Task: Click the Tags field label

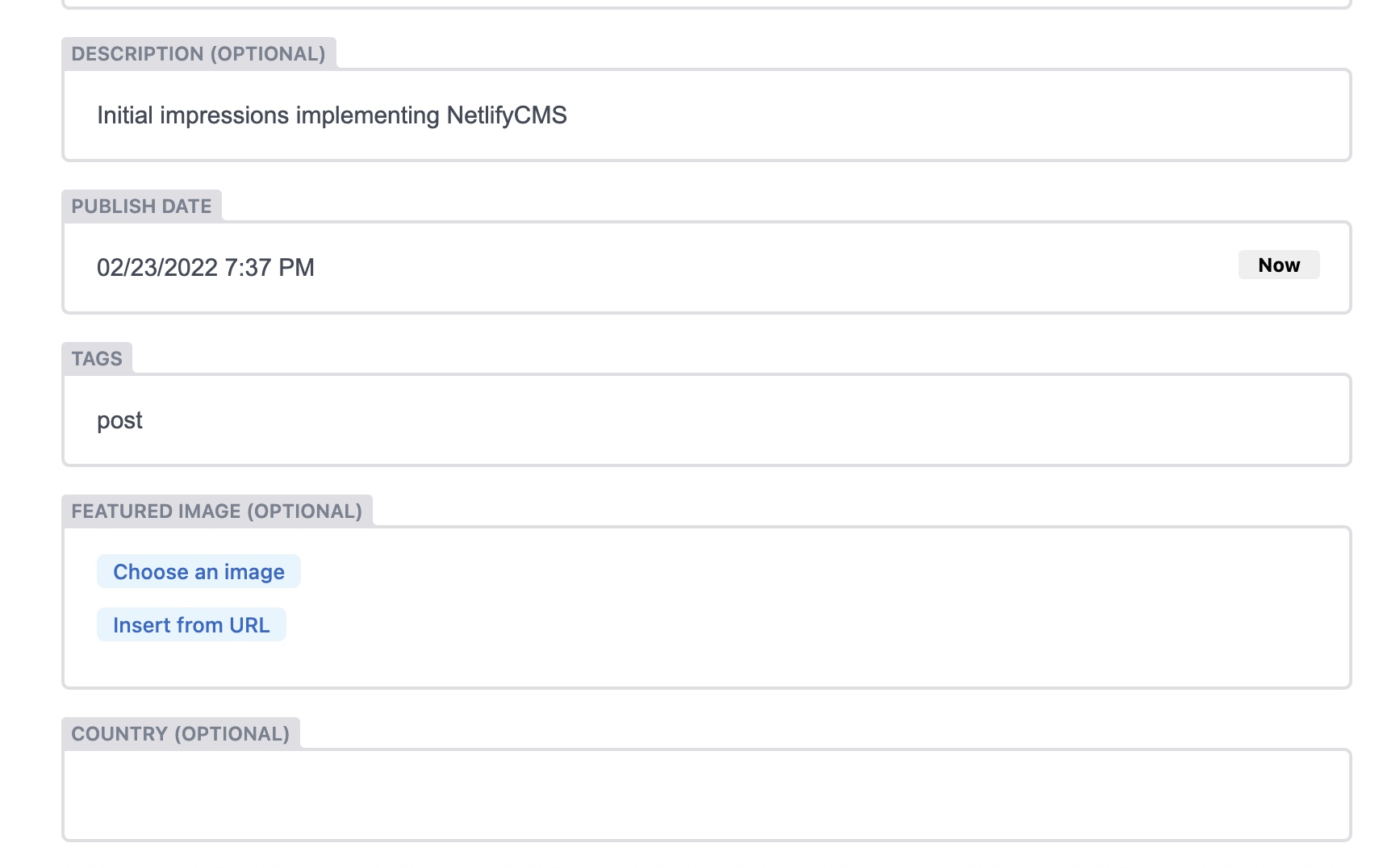Action: pos(97,359)
